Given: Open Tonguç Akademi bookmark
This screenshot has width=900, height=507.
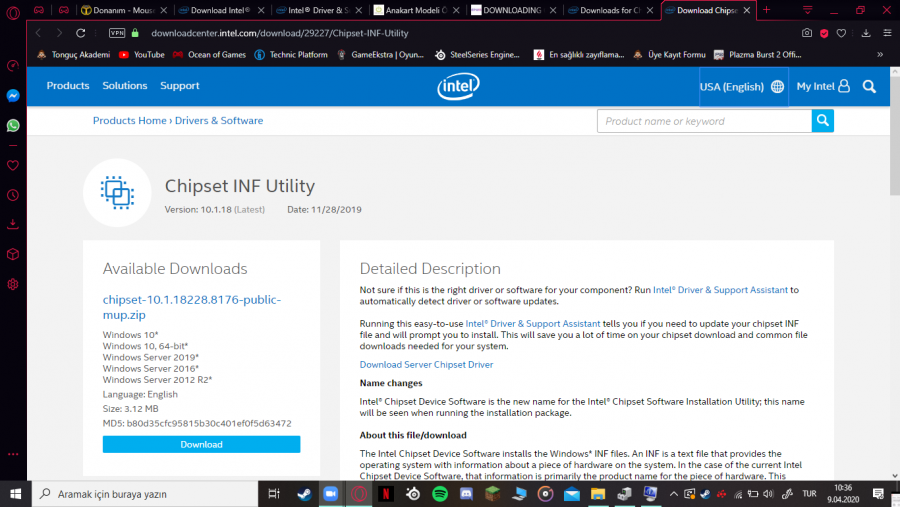Looking at the screenshot, I should (x=73, y=55).
